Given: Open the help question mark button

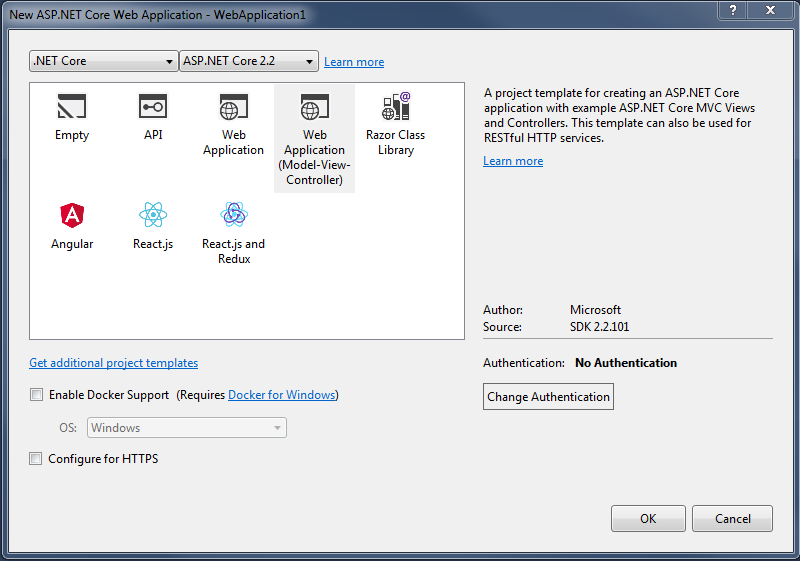Looking at the screenshot, I should coord(732,10).
